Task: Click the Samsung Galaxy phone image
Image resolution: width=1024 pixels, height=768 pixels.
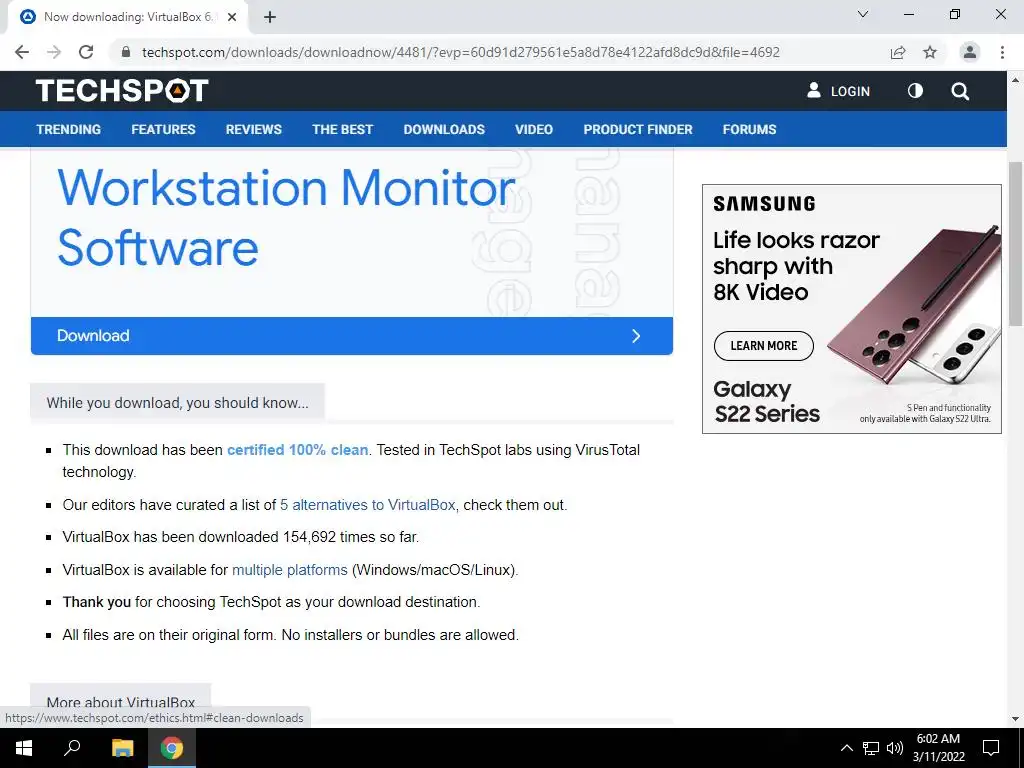Action: pyautogui.click(x=916, y=307)
